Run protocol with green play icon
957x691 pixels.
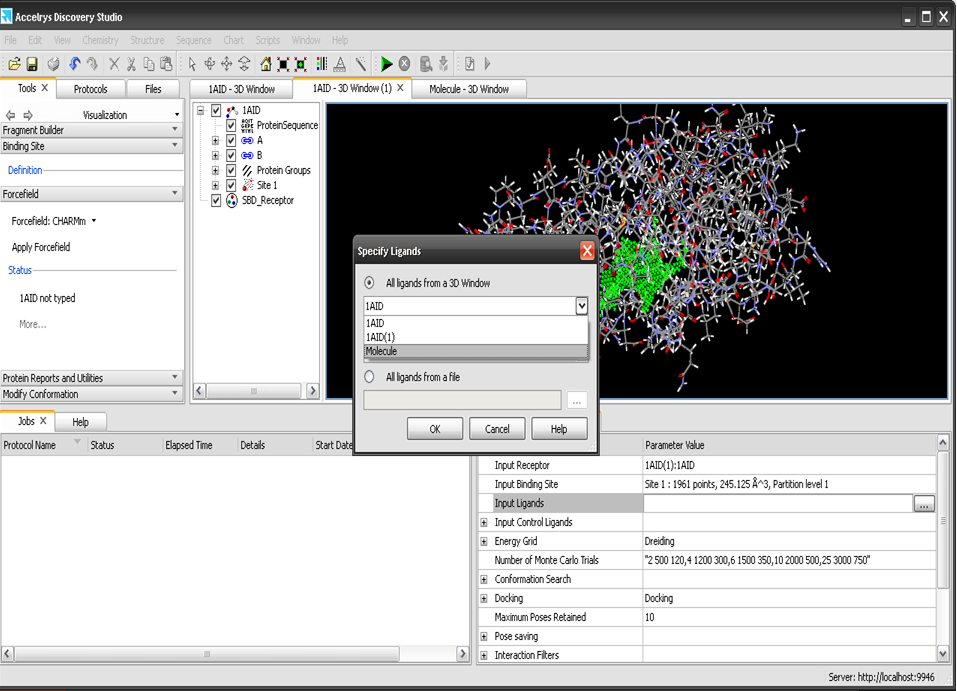point(386,64)
